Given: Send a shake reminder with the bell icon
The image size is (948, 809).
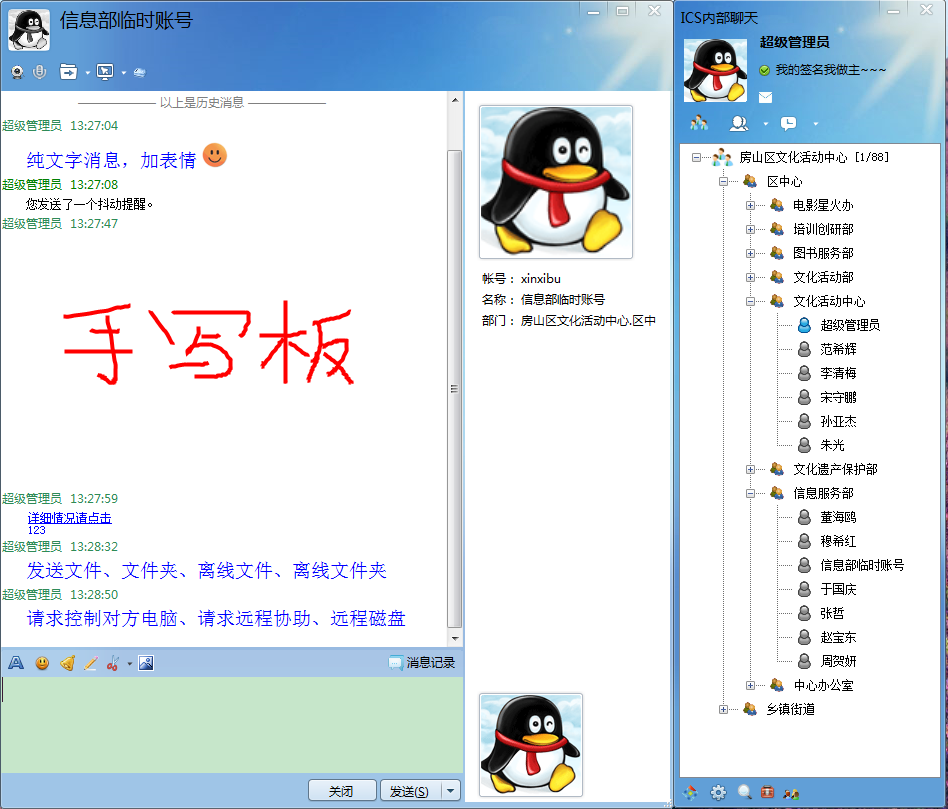Looking at the screenshot, I should (x=67, y=663).
